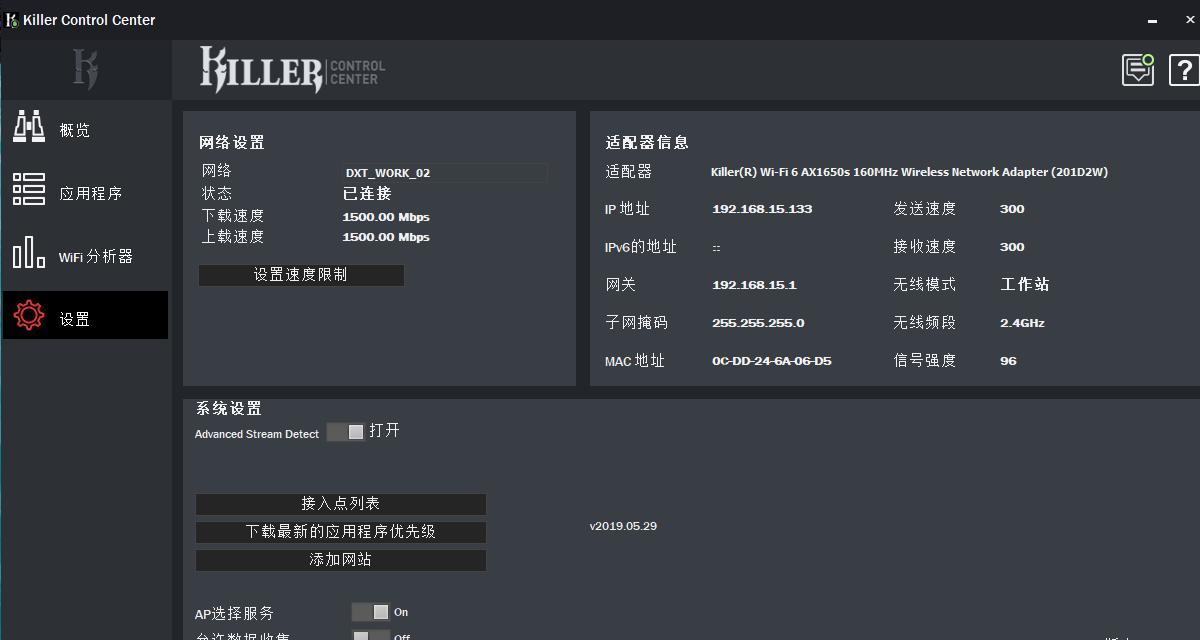Viewport: 1200px width, 640px height.
Task: Click the 工作站 wireless mode value
Action: 1025,285
